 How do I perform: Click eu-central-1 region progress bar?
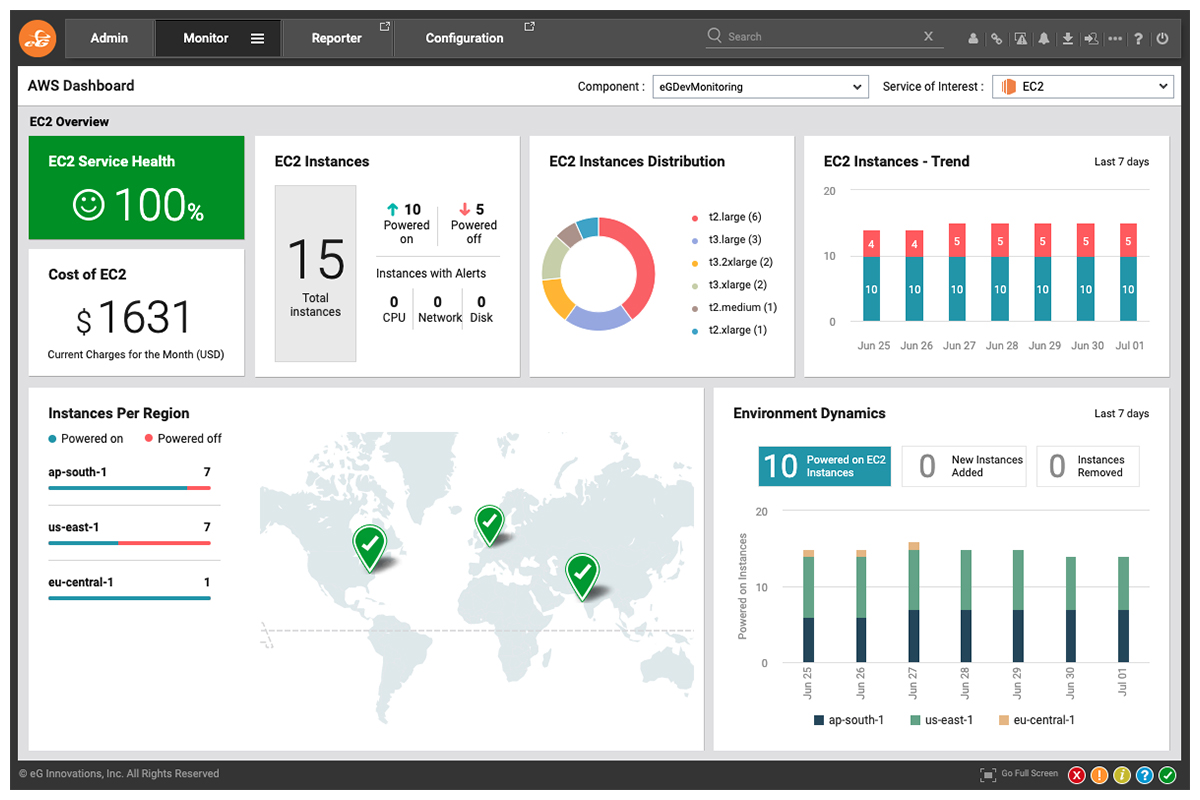pos(129,598)
